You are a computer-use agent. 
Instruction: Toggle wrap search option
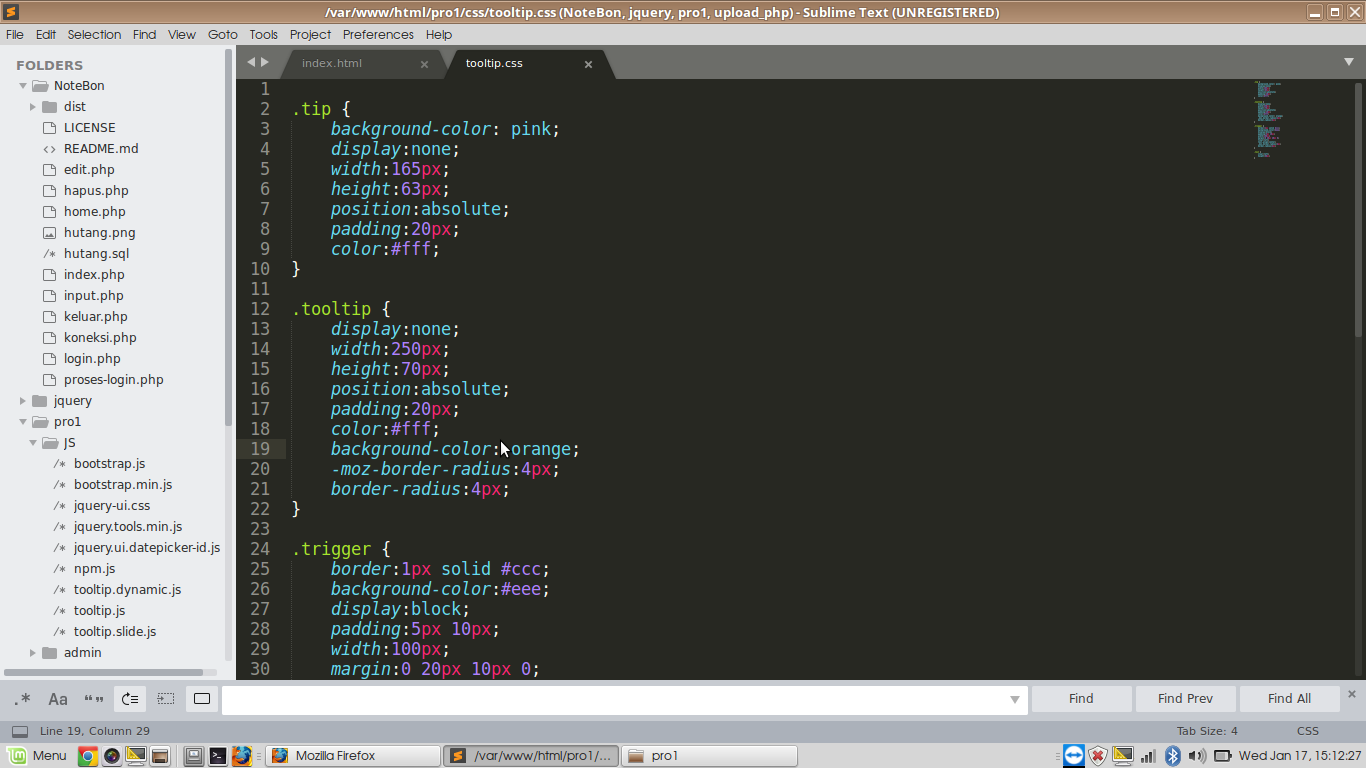130,698
